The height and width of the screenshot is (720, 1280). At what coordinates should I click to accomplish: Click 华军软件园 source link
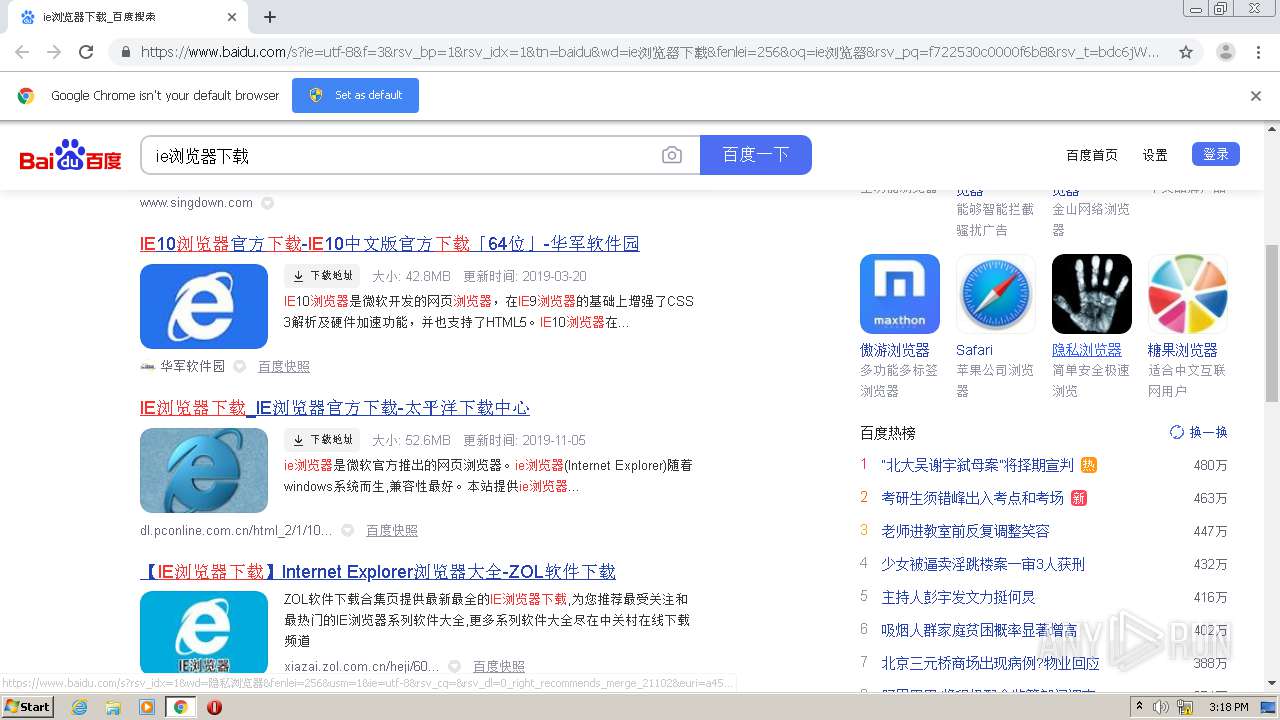pos(192,366)
